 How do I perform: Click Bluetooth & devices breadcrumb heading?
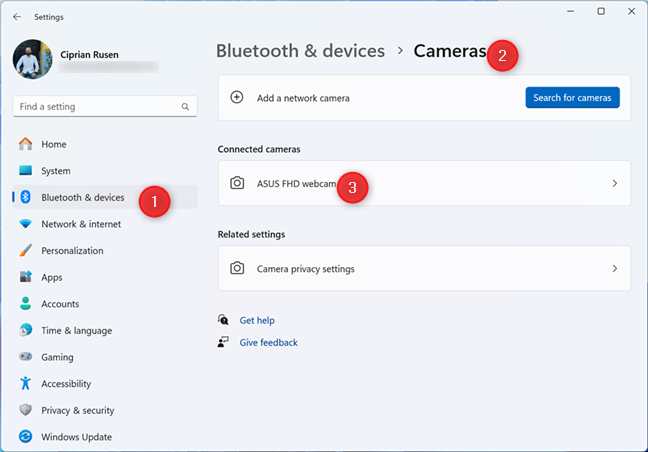point(300,51)
